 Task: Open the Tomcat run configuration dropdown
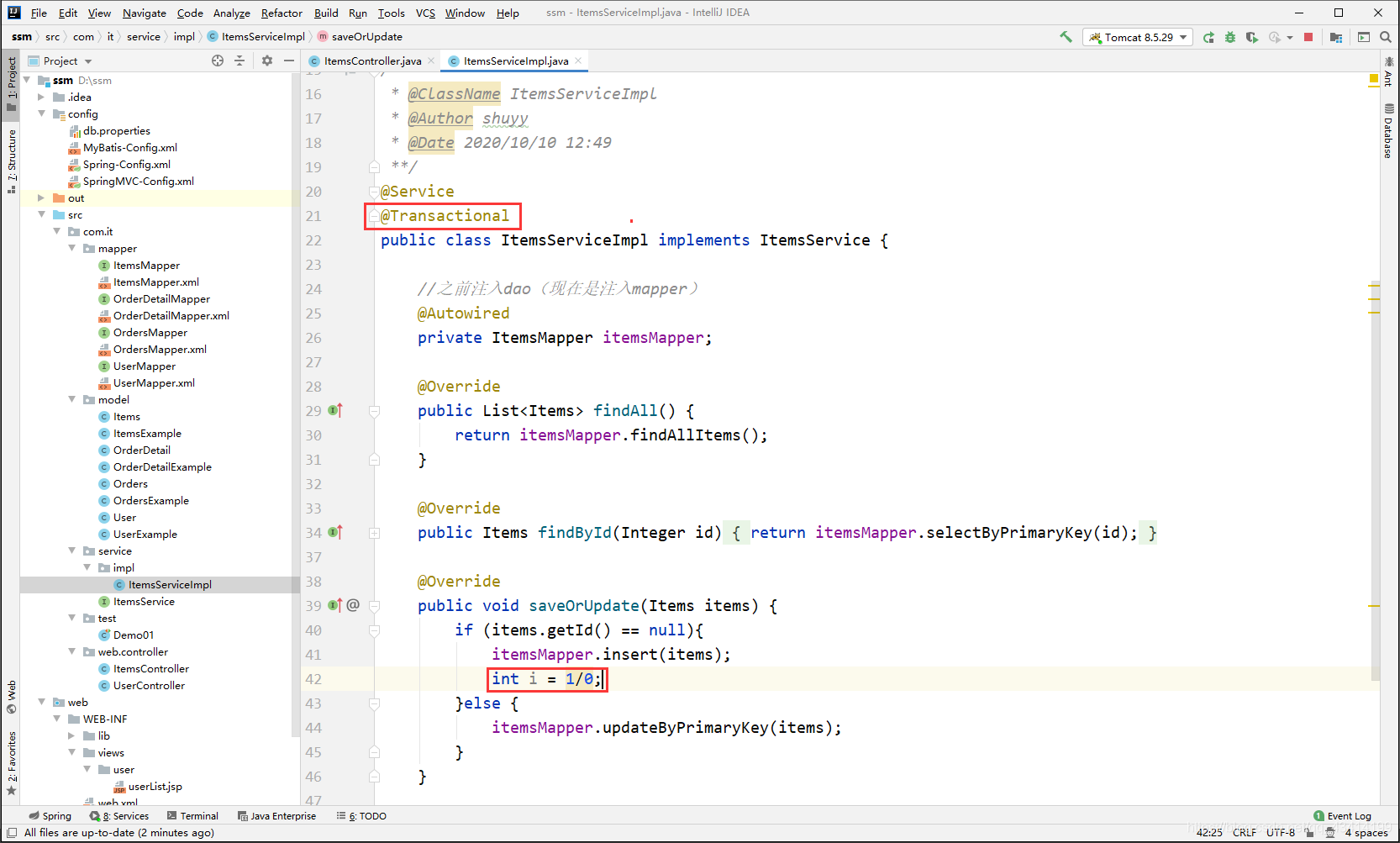click(x=1138, y=37)
